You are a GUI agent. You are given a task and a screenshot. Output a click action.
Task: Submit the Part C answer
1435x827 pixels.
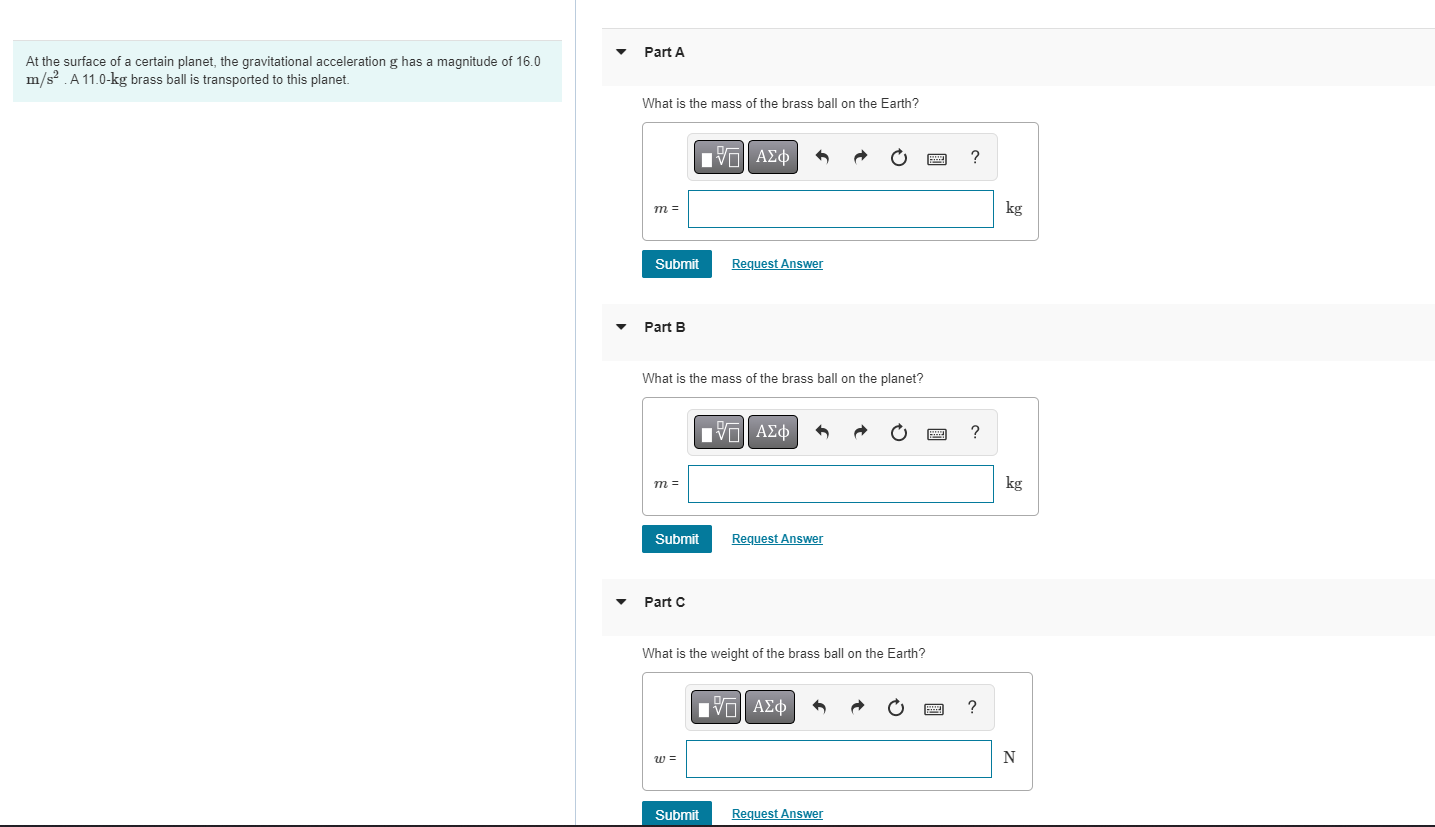(677, 814)
